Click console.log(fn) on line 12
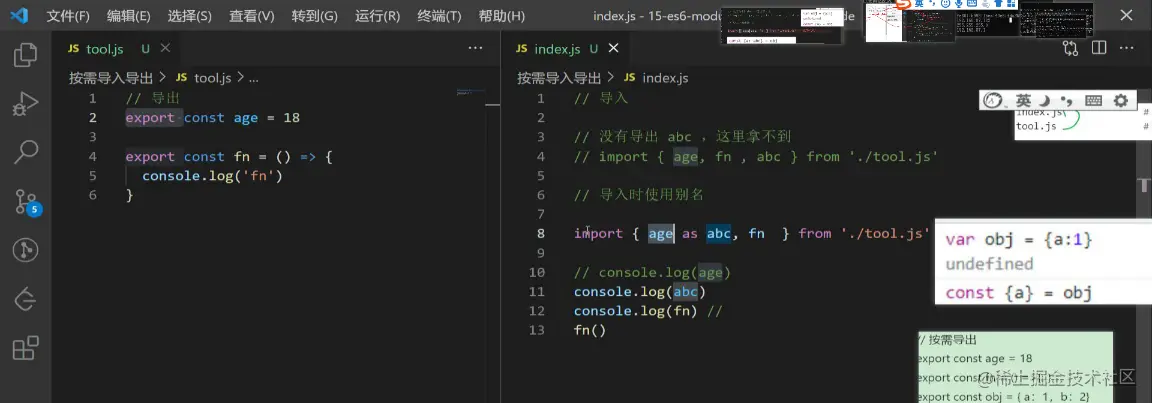1152x403 pixels. pyautogui.click(x=636, y=311)
